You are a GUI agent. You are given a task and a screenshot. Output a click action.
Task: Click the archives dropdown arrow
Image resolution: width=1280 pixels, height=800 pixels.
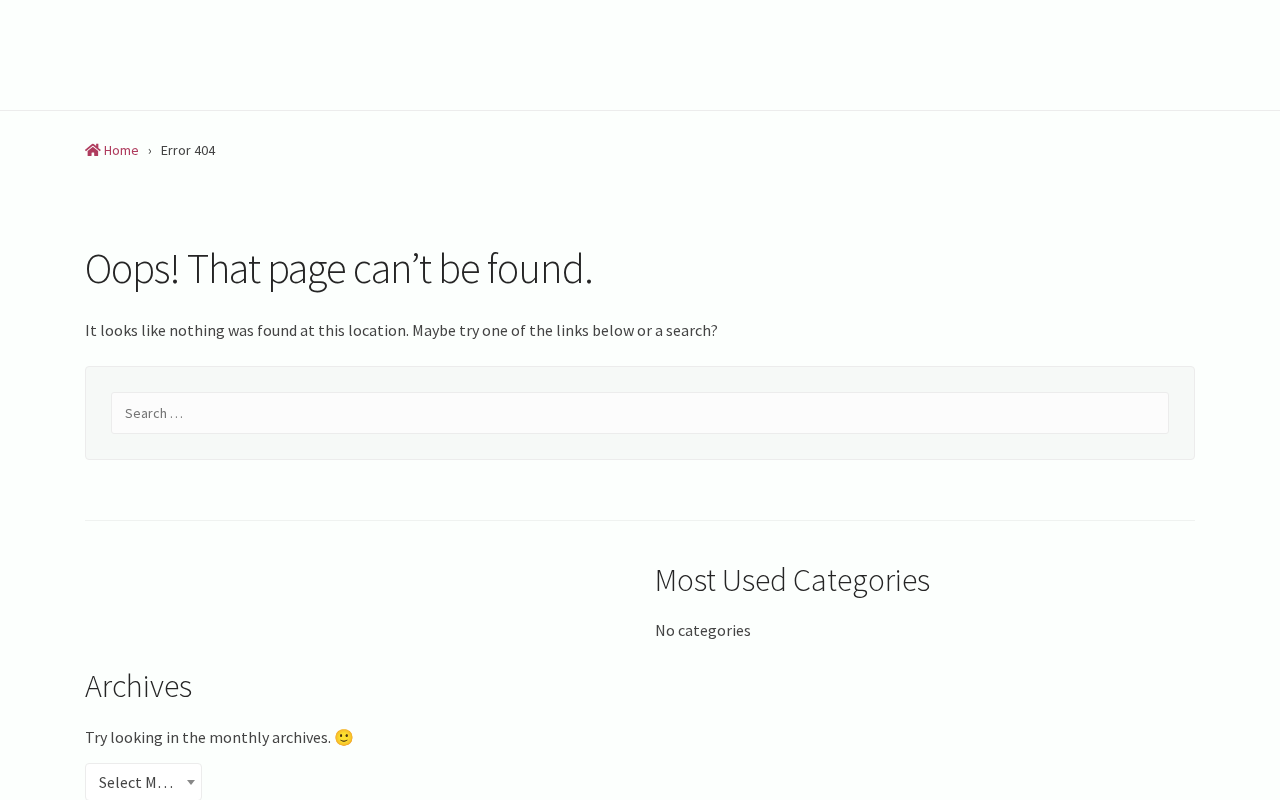(x=190, y=782)
